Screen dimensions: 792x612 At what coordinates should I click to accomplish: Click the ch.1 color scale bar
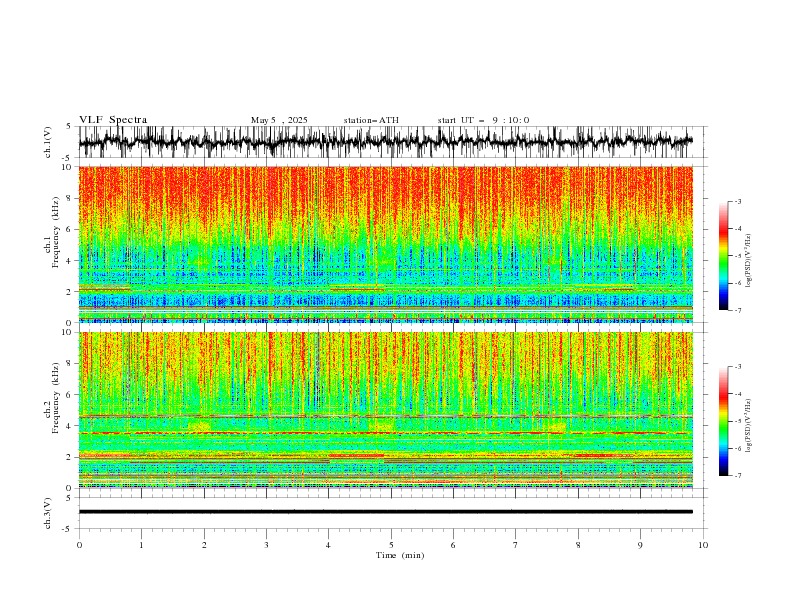(723, 256)
